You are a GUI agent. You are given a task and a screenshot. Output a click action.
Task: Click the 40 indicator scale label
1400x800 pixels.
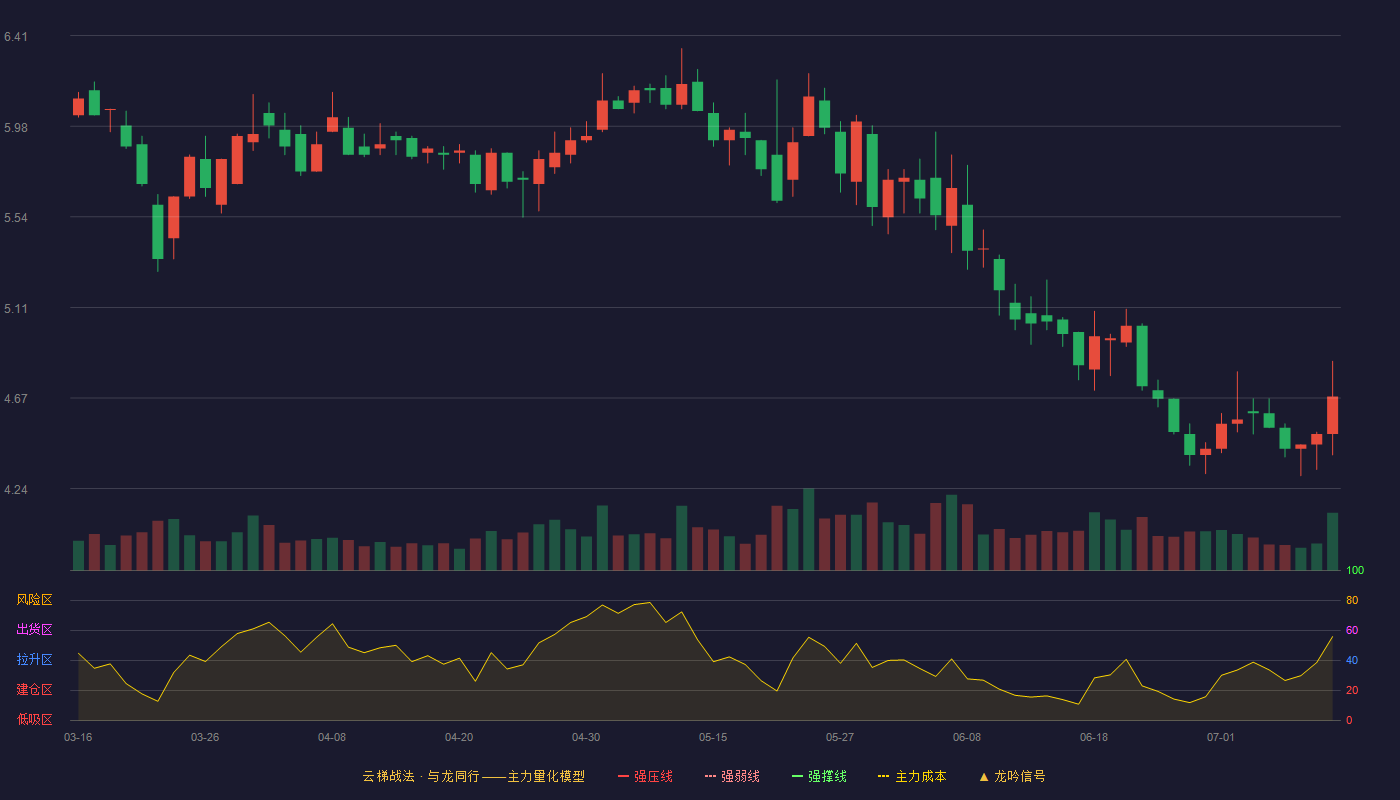(1352, 661)
